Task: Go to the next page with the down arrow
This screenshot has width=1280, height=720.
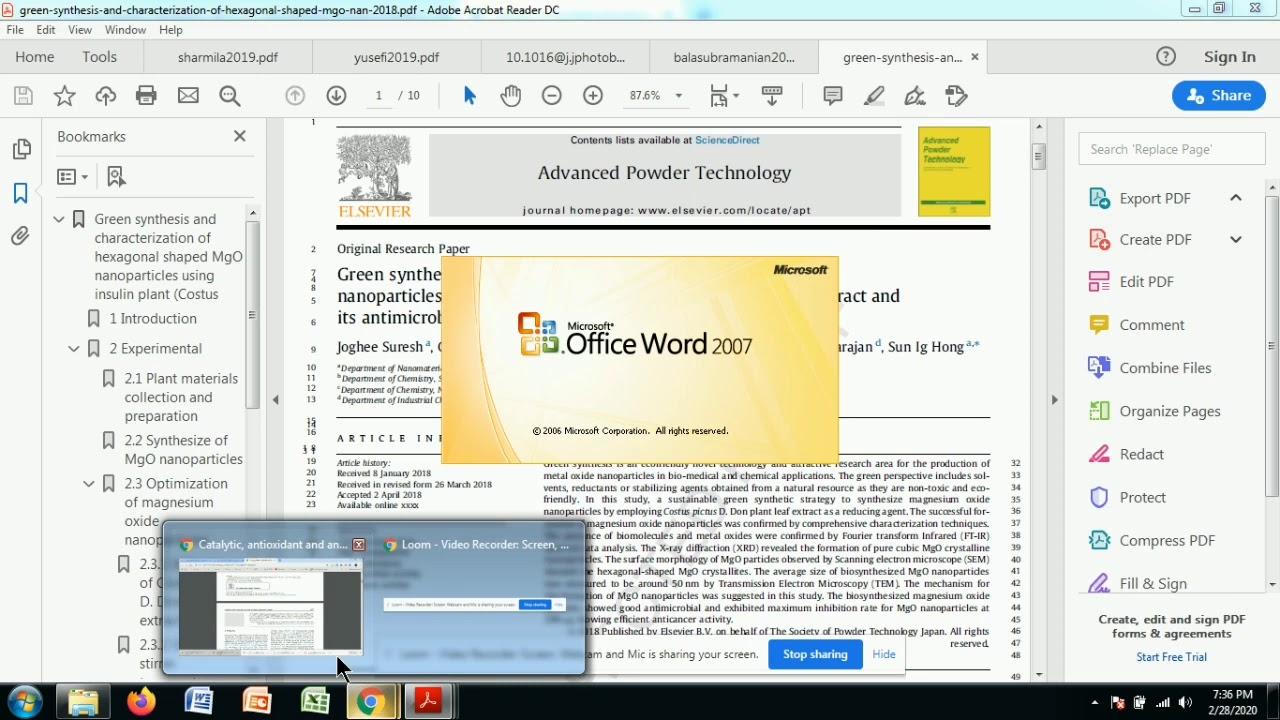Action: click(x=336, y=96)
